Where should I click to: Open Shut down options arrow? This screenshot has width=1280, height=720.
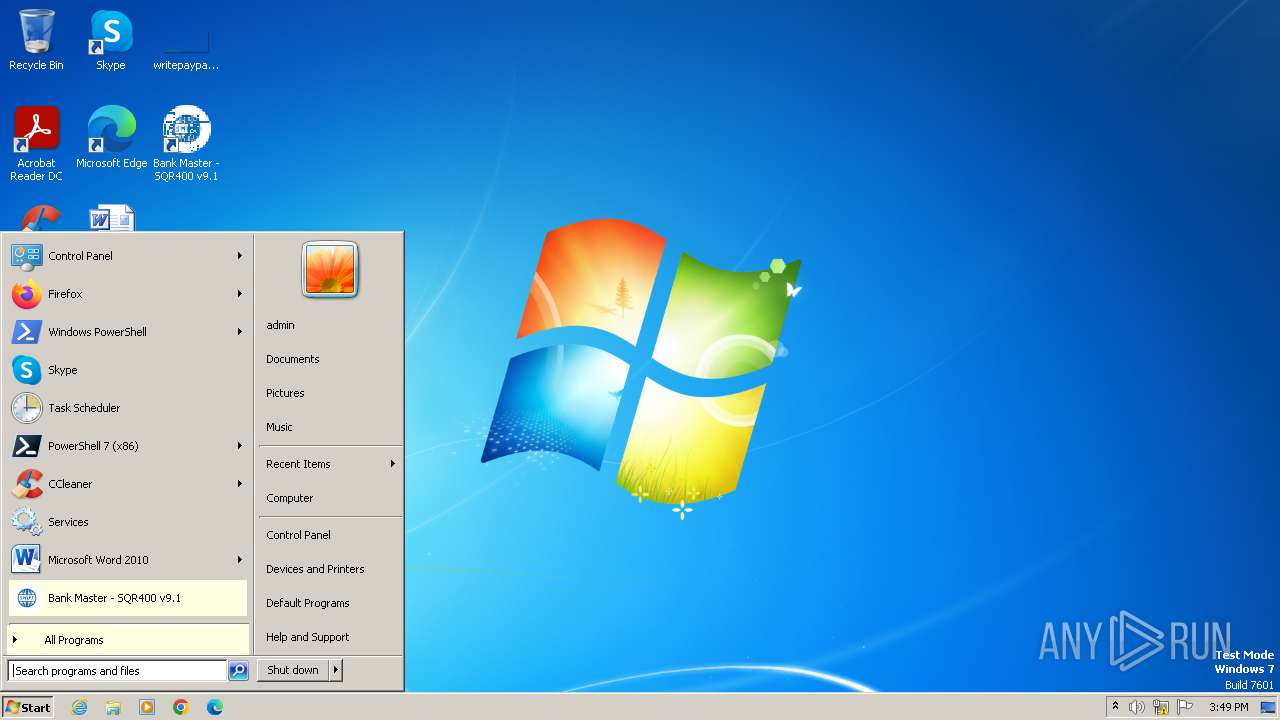pos(336,670)
